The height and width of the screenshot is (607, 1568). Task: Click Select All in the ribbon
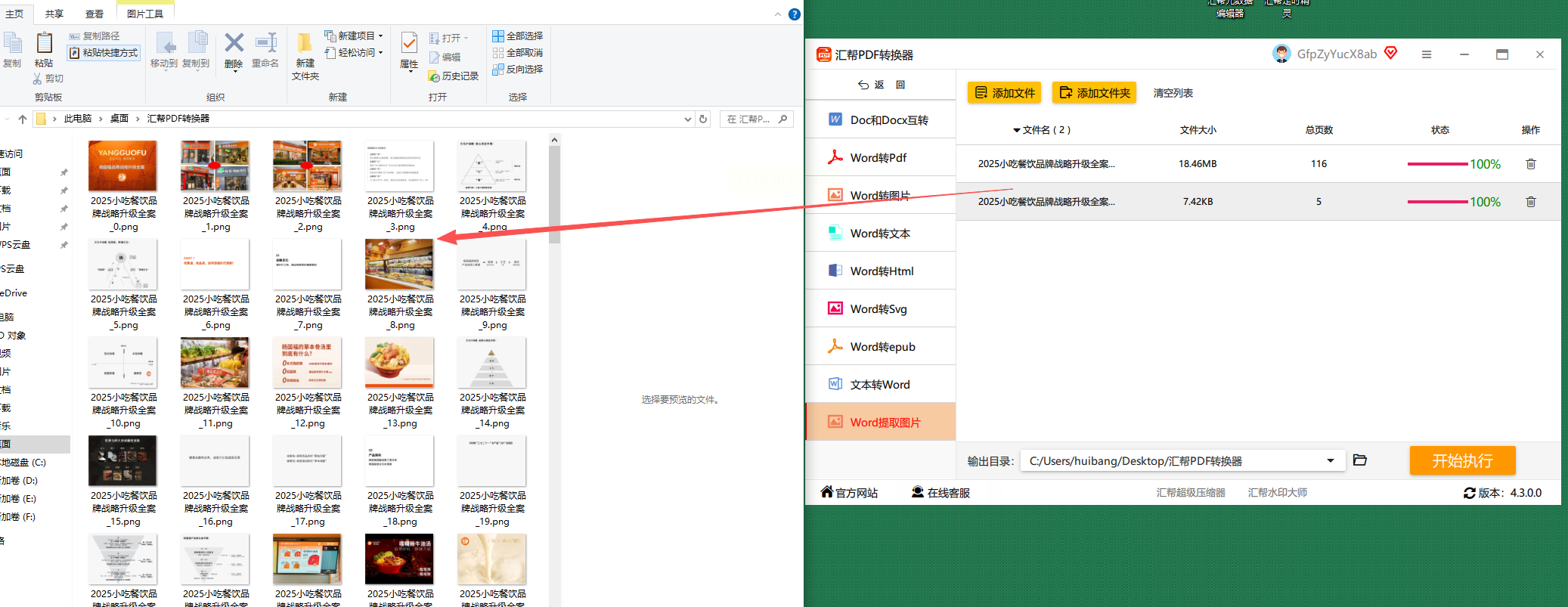point(517,36)
